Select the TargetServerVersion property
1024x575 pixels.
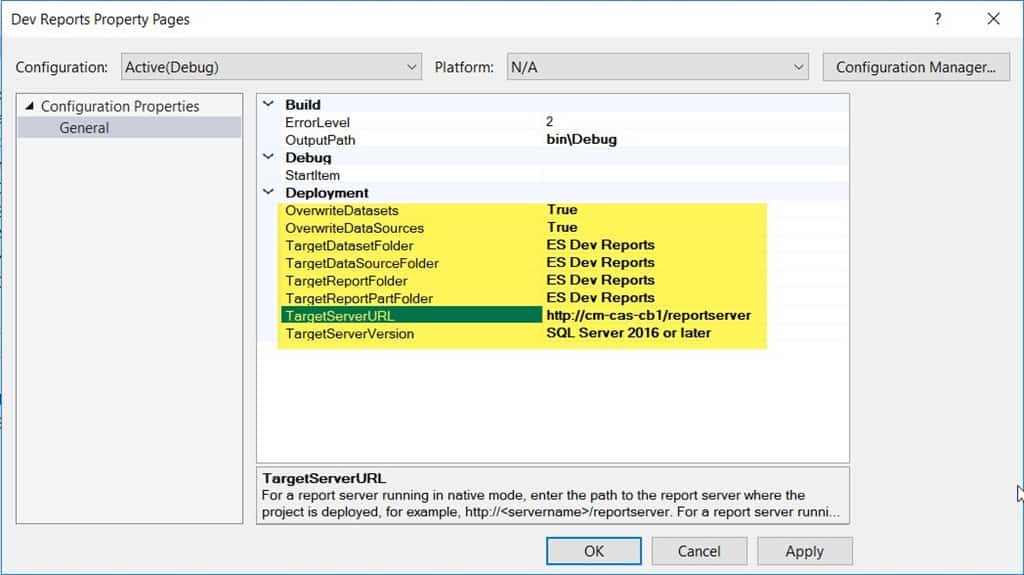click(x=349, y=333)
